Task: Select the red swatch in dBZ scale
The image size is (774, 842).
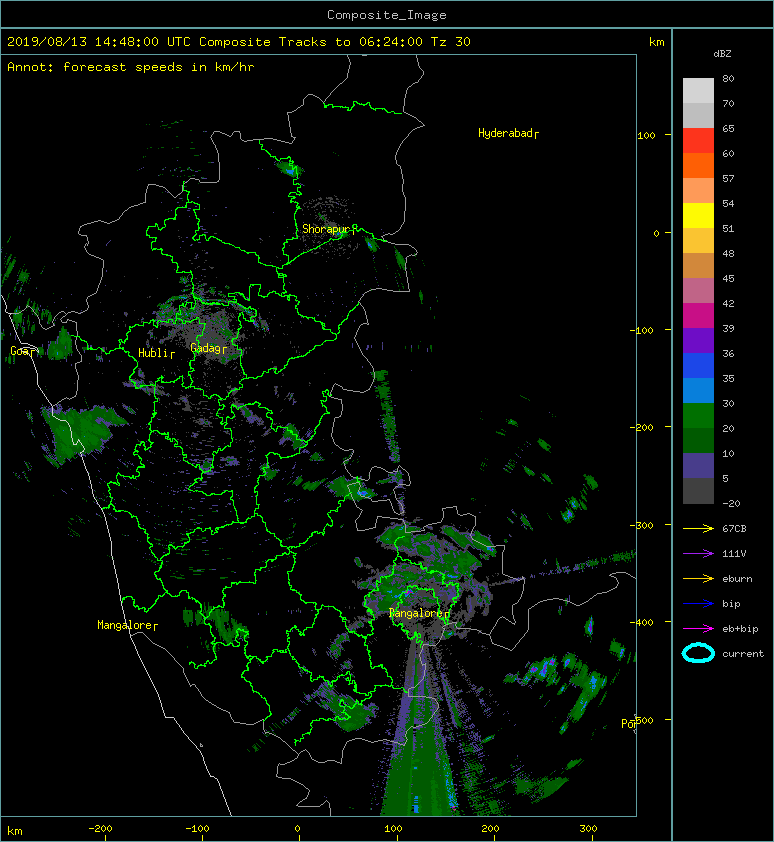Action: click(698, 140)
